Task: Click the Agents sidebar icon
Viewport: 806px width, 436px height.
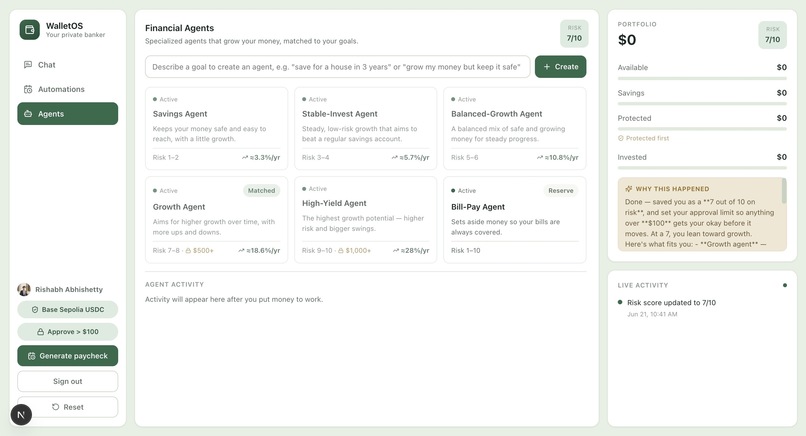Action: click(28, 114)
